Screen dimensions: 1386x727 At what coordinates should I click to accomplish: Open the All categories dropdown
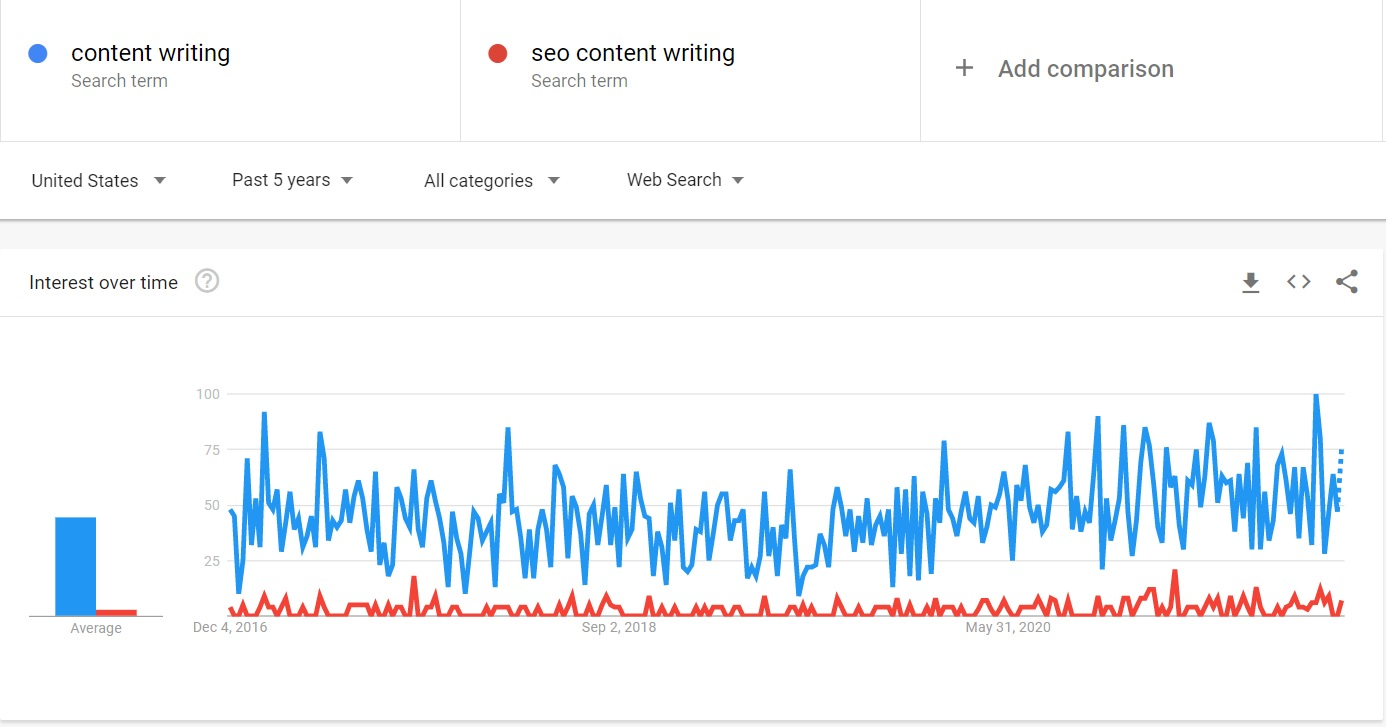(x=492, y=181)
